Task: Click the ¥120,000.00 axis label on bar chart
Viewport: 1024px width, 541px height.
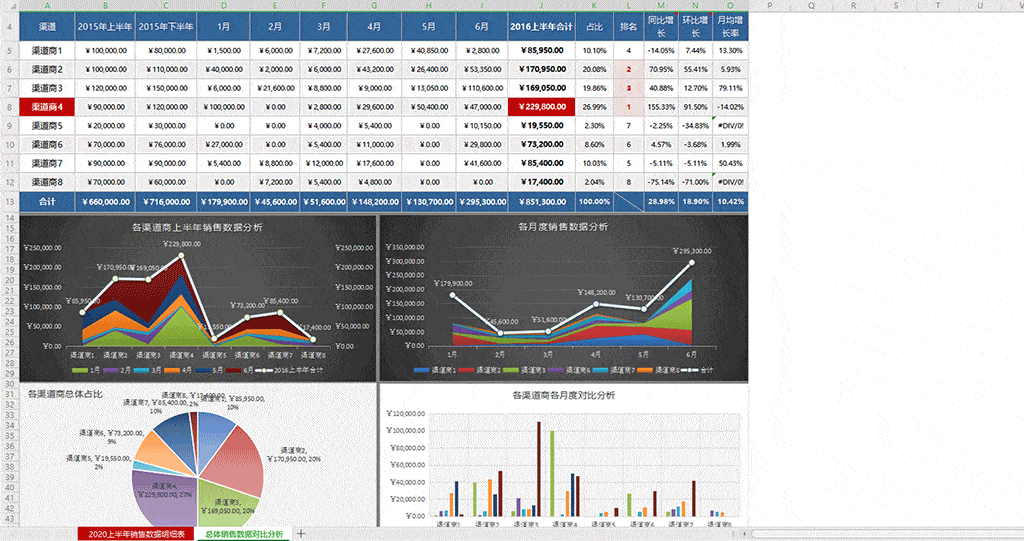Action: (406, 414)
